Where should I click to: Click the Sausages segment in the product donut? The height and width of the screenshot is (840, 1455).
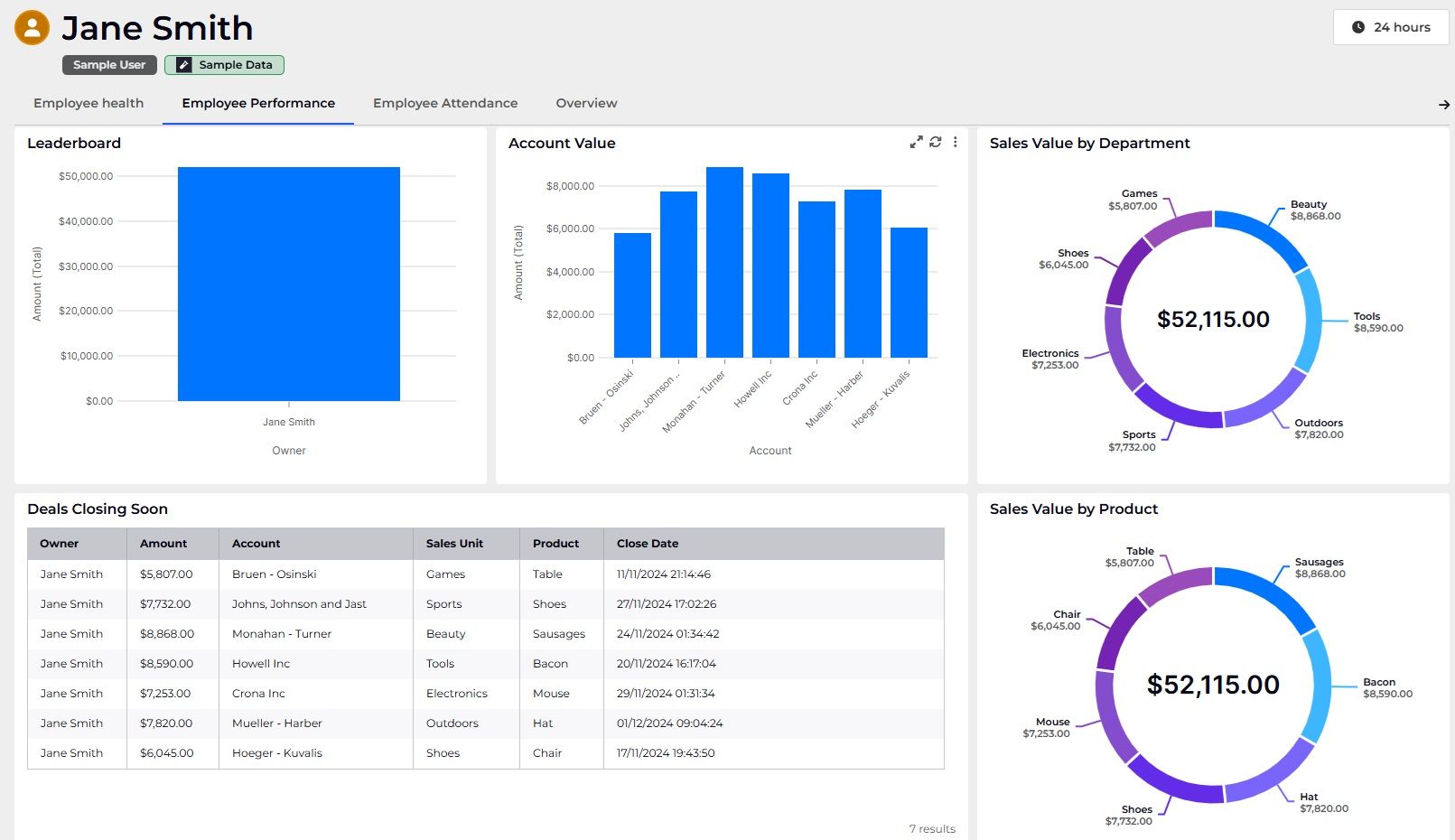1271,592
